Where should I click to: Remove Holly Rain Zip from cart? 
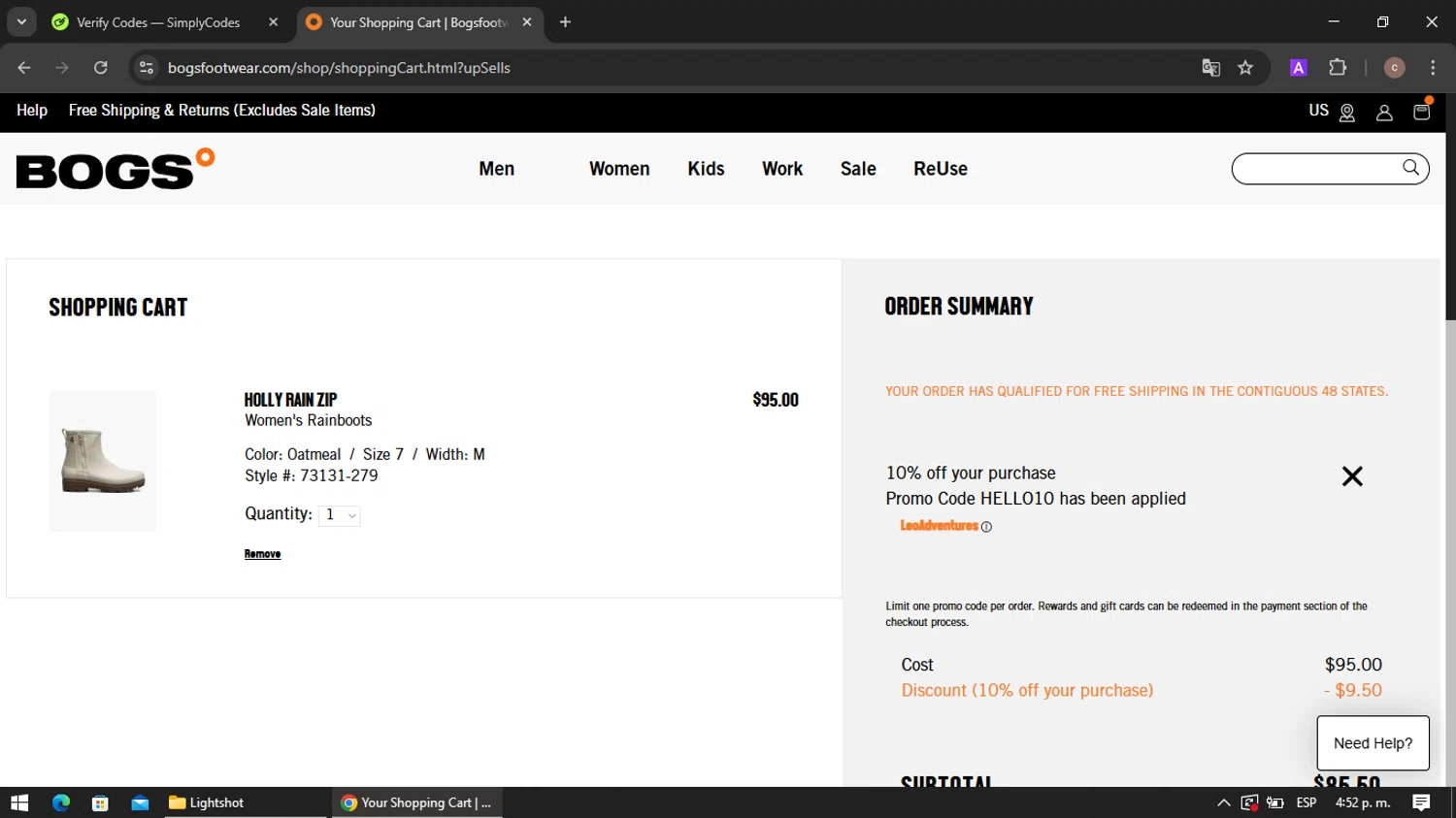262,554
